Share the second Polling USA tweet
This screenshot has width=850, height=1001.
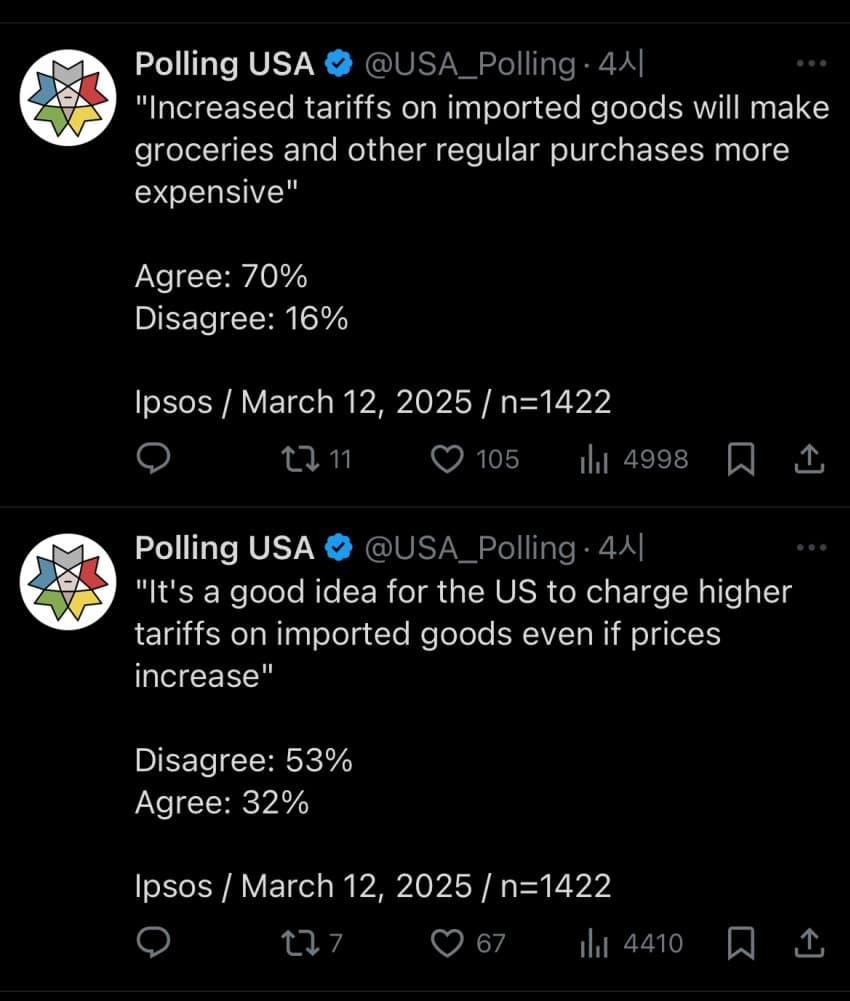coord(808,943)
